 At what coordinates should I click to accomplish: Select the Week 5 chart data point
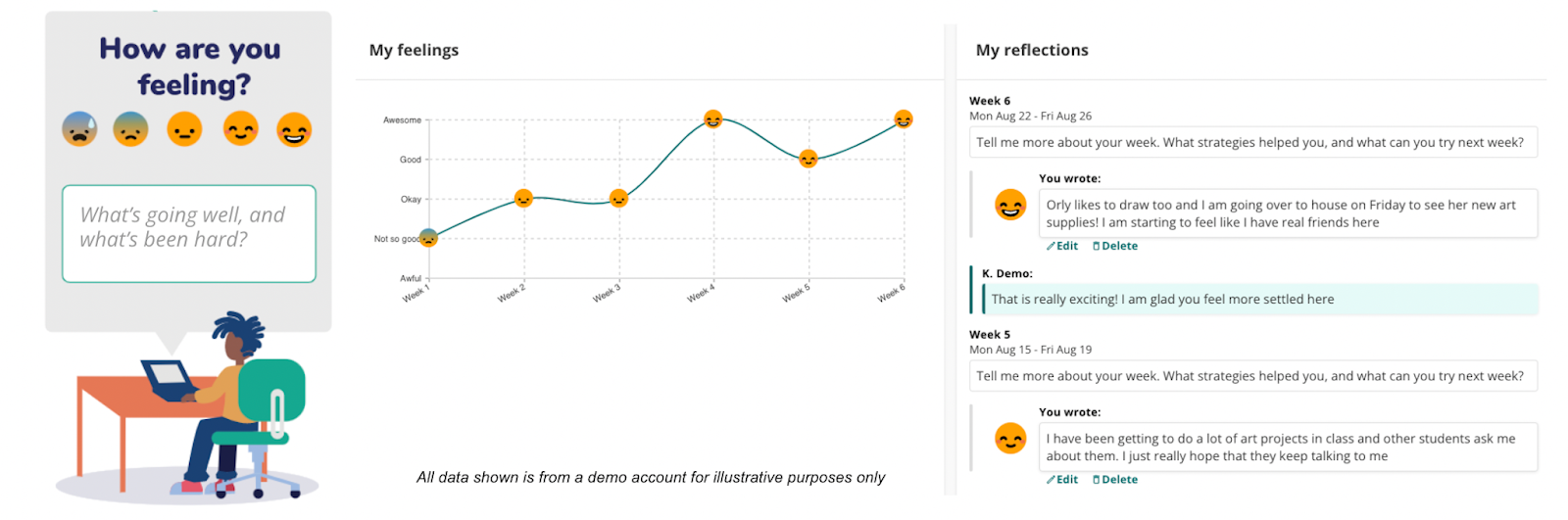[808, 159]
